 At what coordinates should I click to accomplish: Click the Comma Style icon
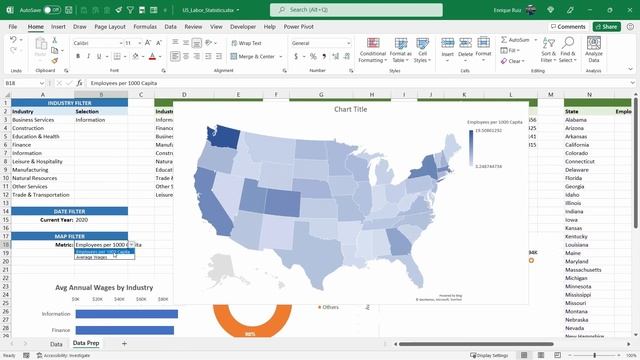click(324, 56)
